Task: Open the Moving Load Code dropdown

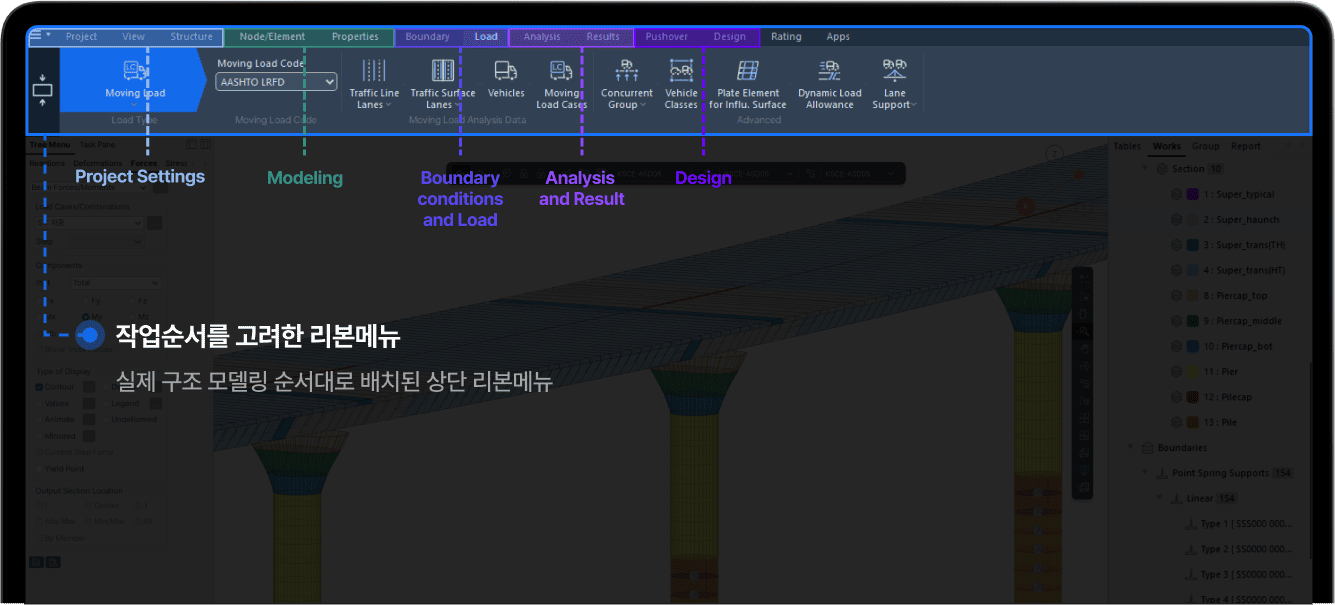Action: (x=276, y=82)
